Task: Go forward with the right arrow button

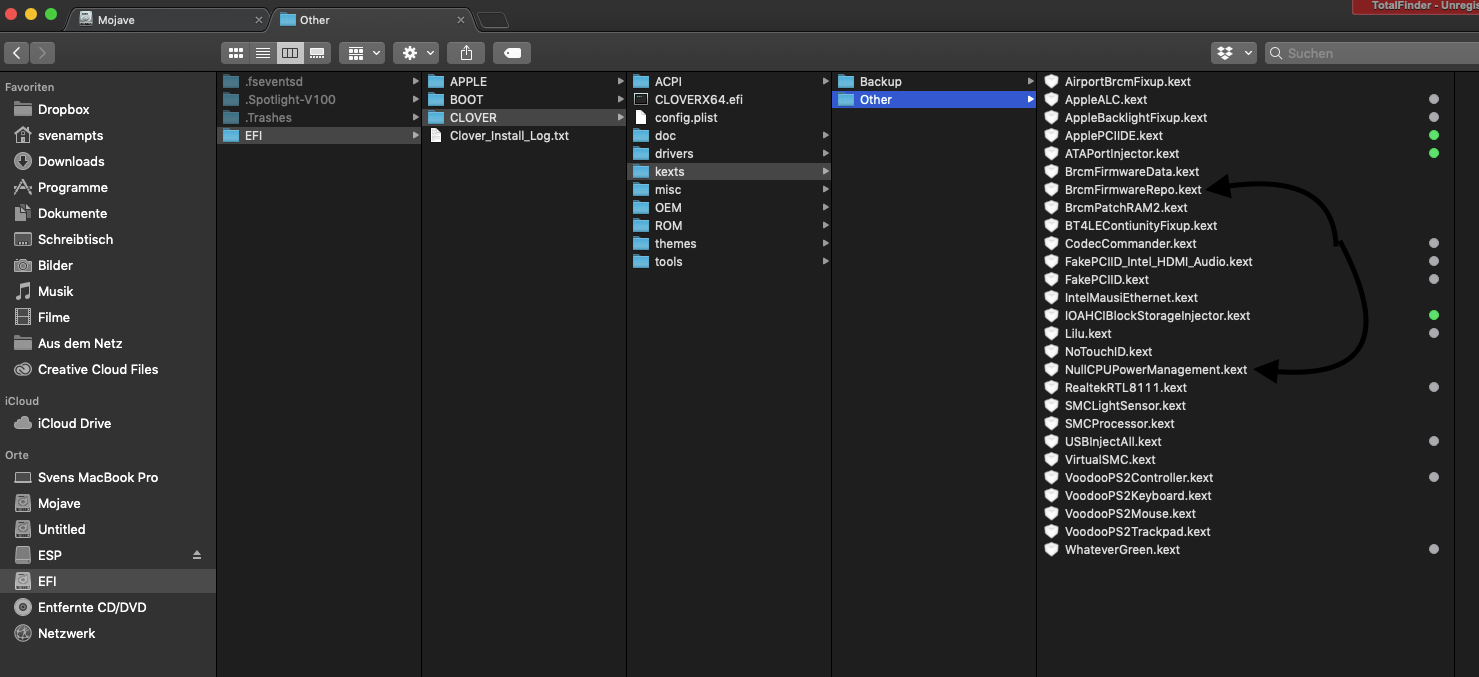Action: 42,53
